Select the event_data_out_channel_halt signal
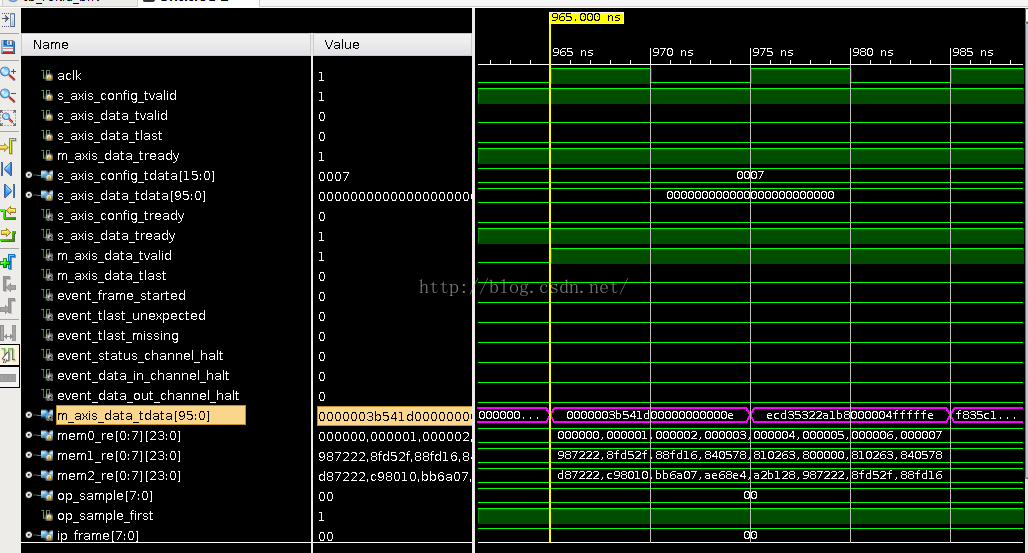 tap(148, 396)
